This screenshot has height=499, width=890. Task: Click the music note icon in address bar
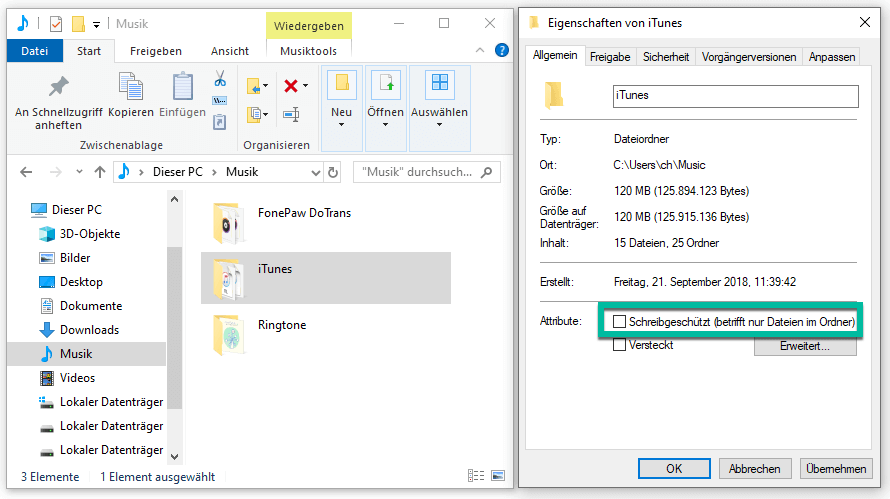click(124, 171)
